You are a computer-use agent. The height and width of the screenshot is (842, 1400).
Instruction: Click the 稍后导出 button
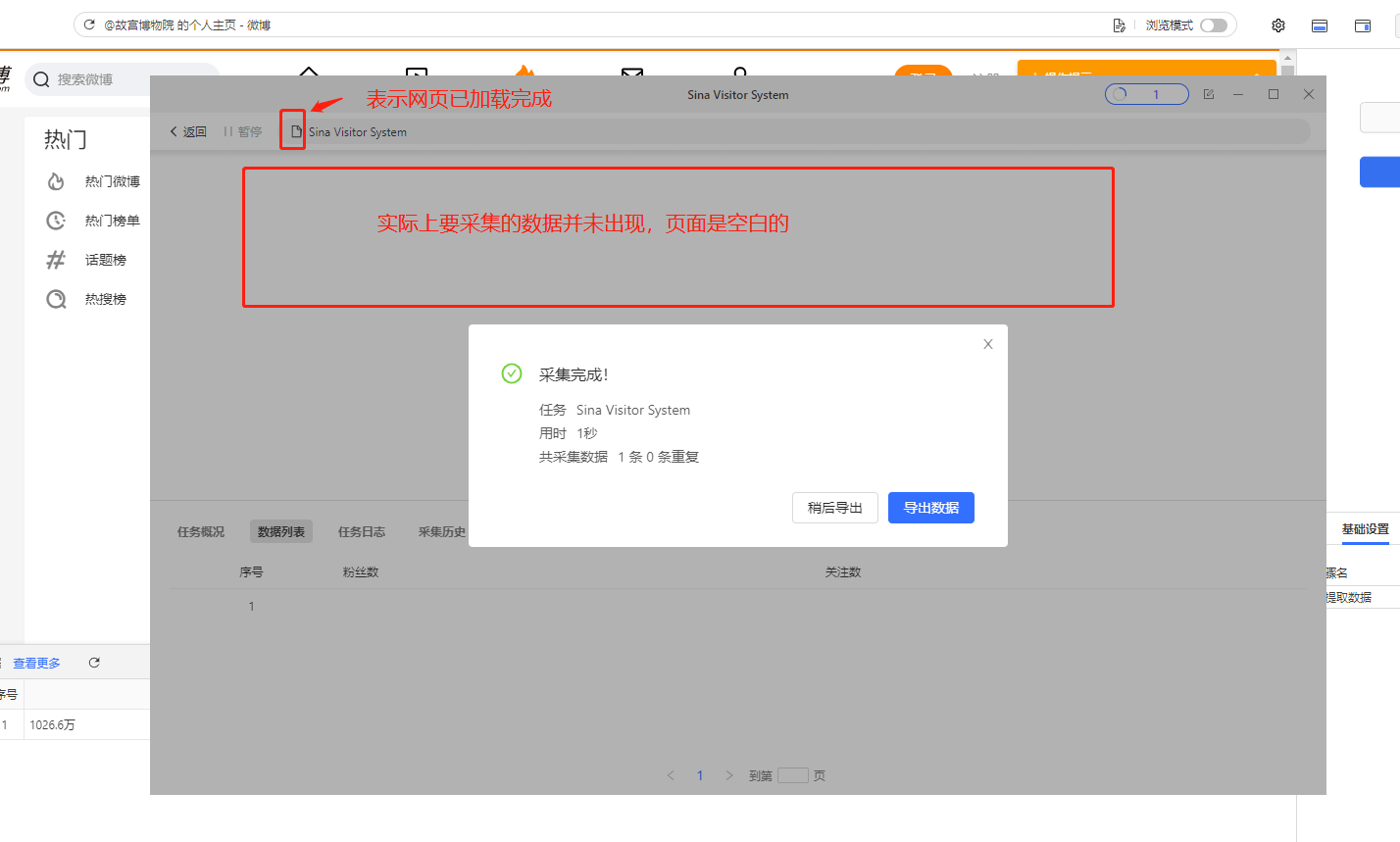[x=835, y=508]
